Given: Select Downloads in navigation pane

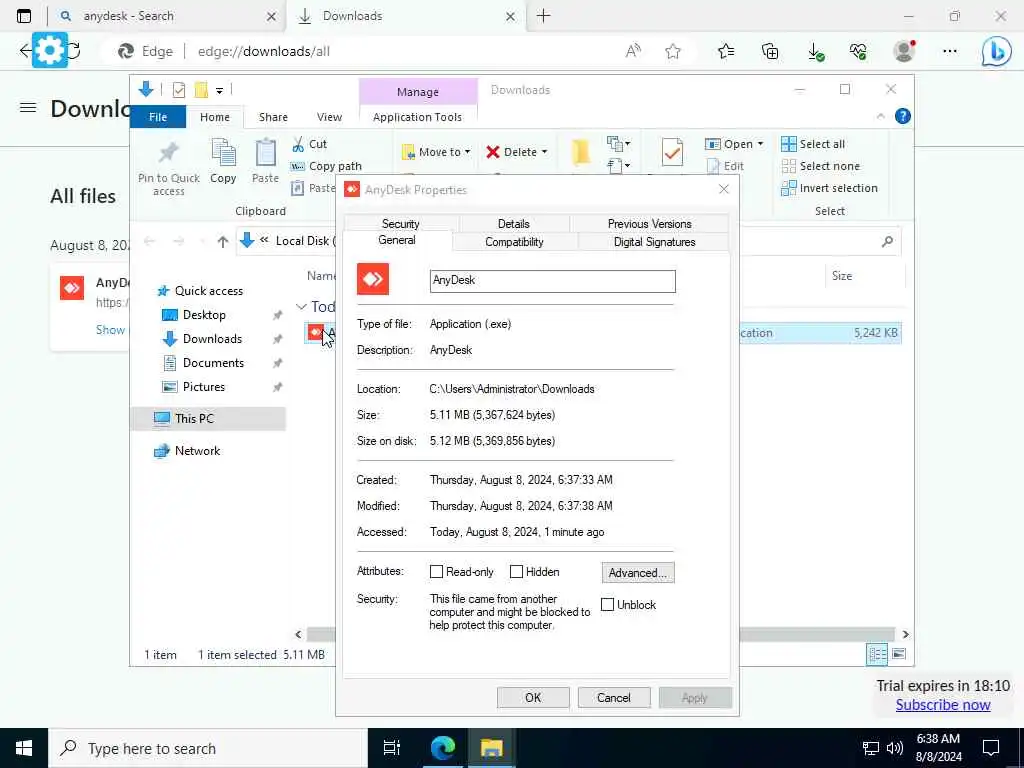Looking at the screenshot, I should click(212, 338).
